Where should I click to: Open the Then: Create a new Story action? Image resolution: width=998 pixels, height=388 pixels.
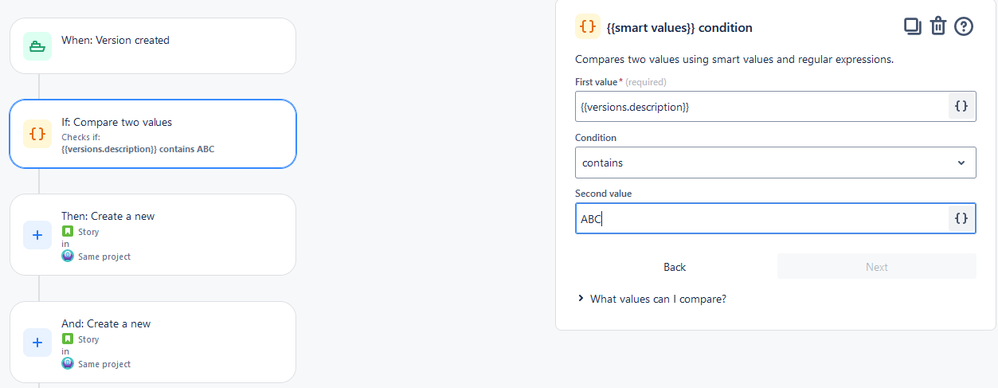coord(153,235)
